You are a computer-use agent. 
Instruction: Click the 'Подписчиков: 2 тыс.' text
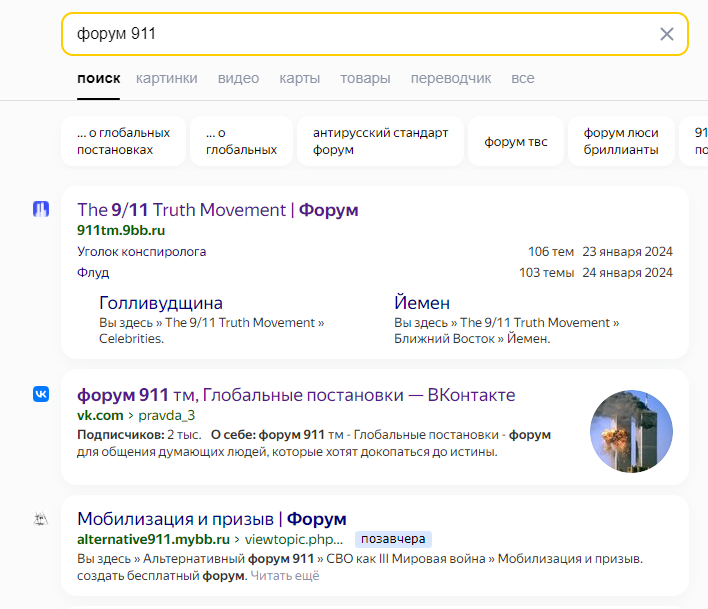tap(139, 435)
